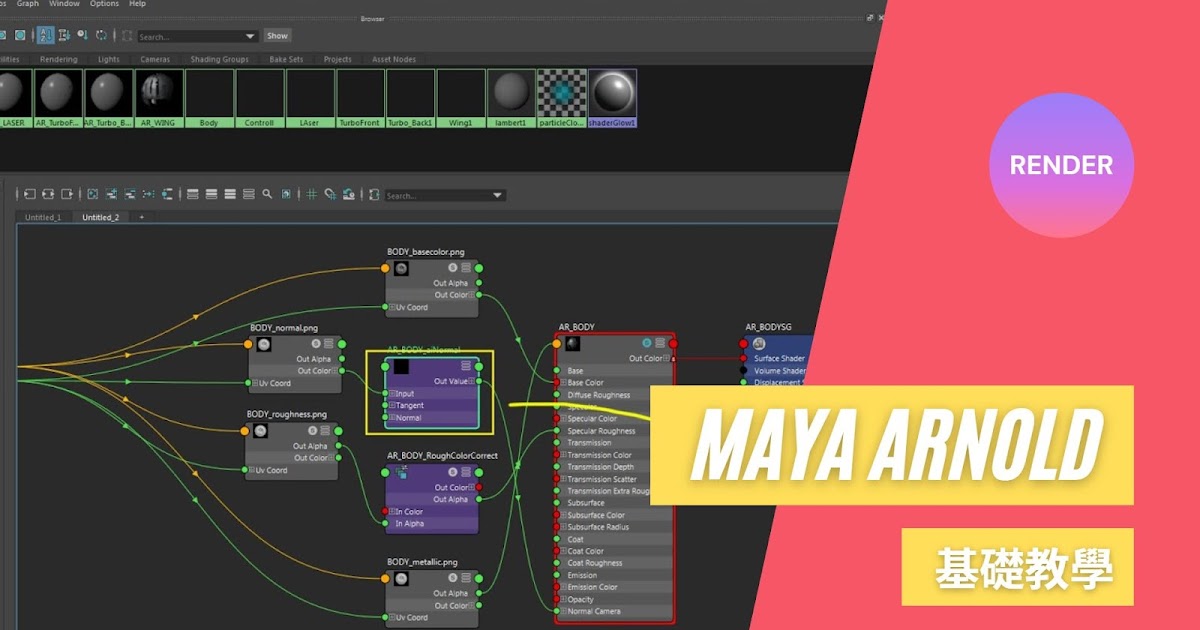The image size is (1200, 630).
Task: Click Surface Shader port on AR_BODYSG
Action: coord(743,358)
